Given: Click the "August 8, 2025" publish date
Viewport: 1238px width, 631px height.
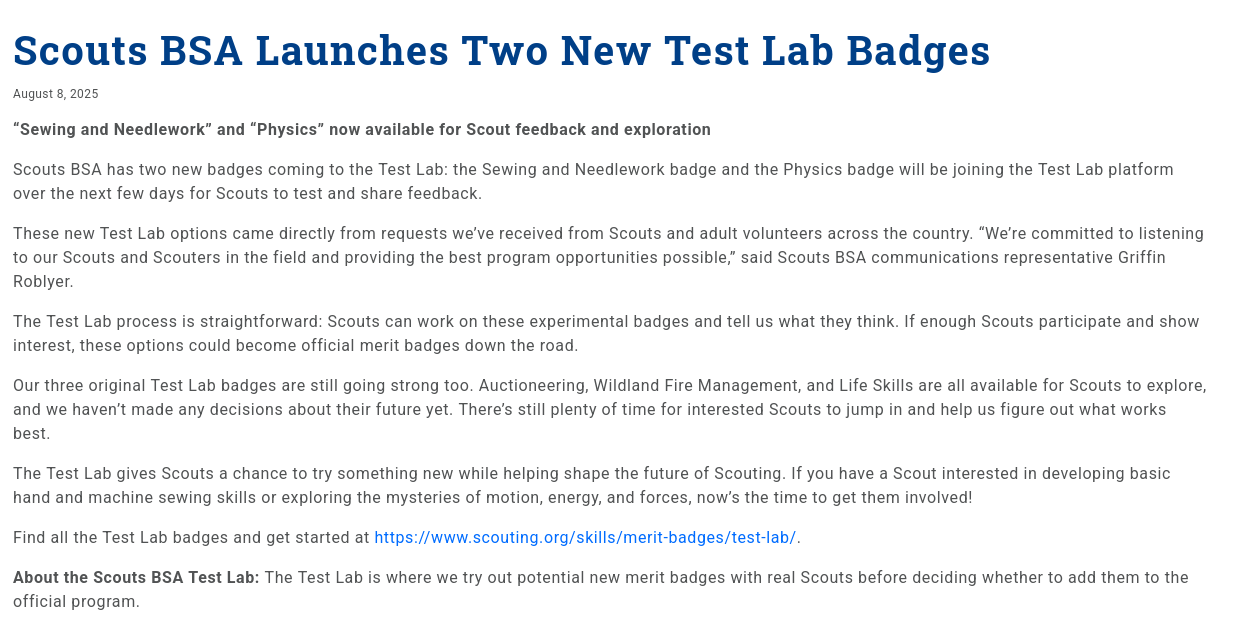Looking at the screenshot, I should coord(56,94).
